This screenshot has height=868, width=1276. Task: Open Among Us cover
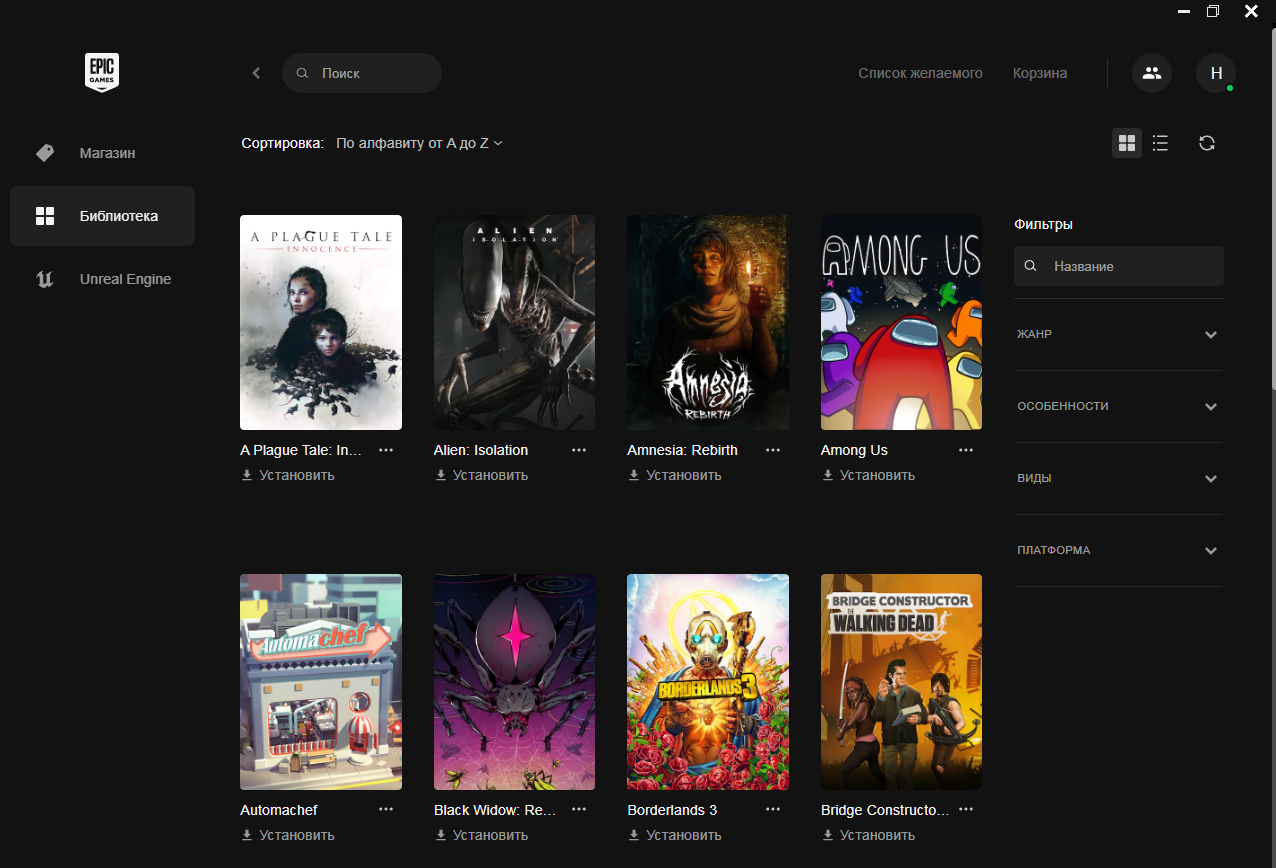[x=901, y=322]
